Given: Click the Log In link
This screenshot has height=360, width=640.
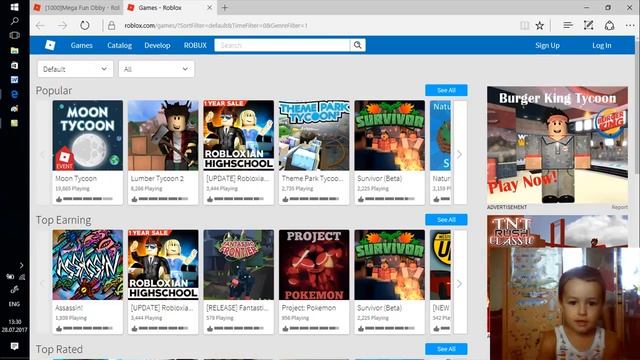Looking at the screenshot, I should tap(602, 45).
